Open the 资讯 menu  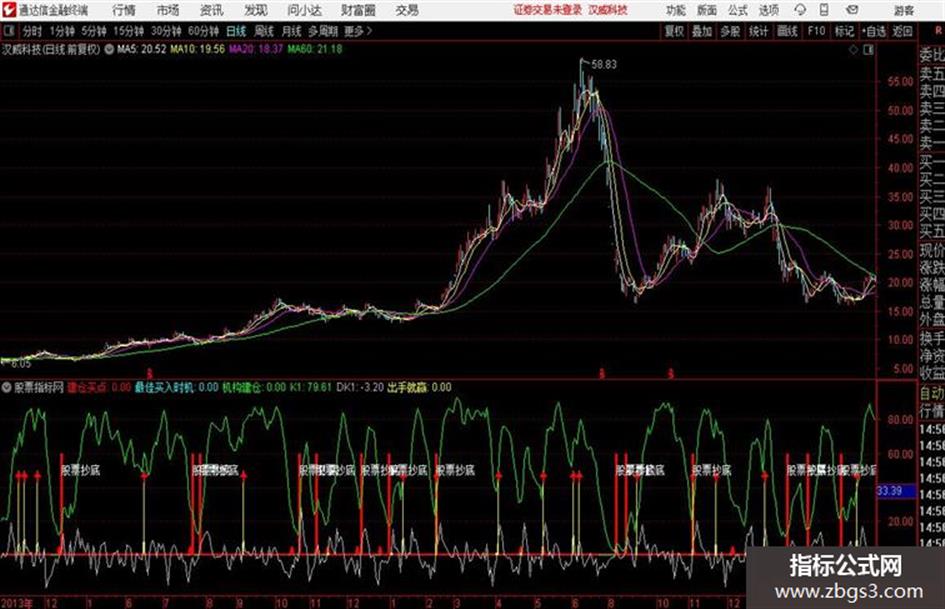coord(211,10)
